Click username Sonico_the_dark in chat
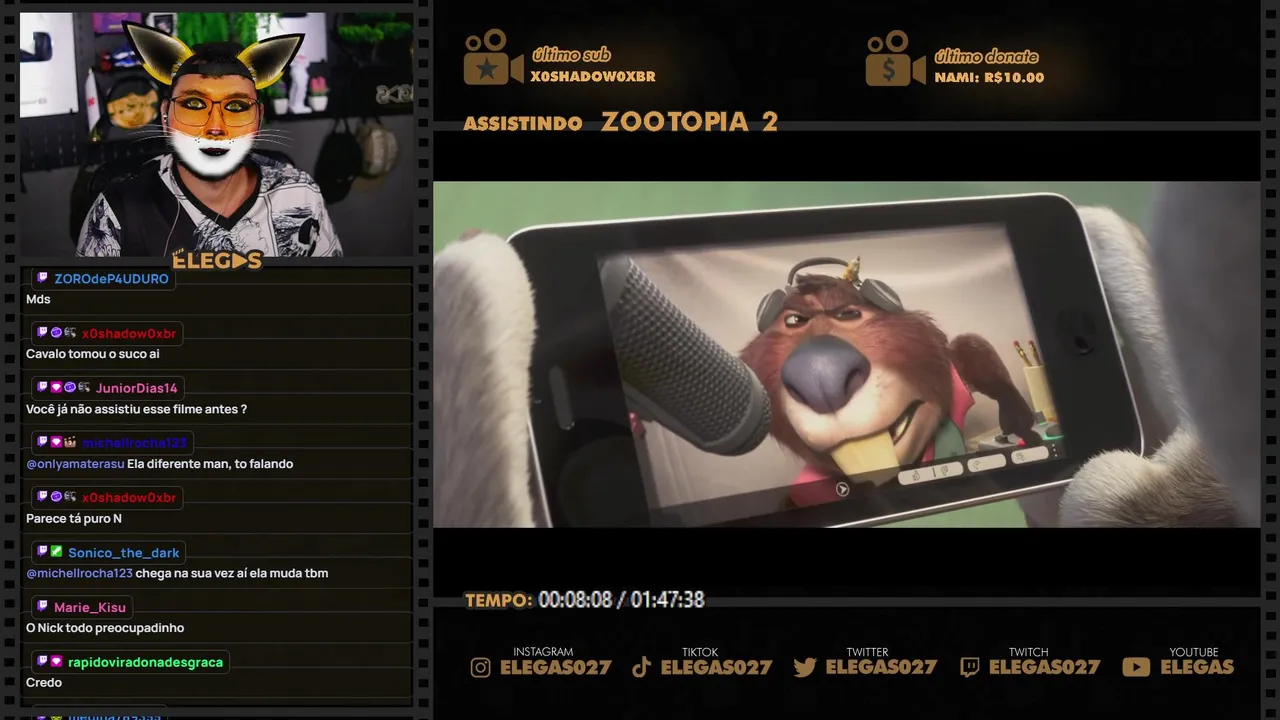This screenshot has height=720, width=1280. tap(124, 553)
